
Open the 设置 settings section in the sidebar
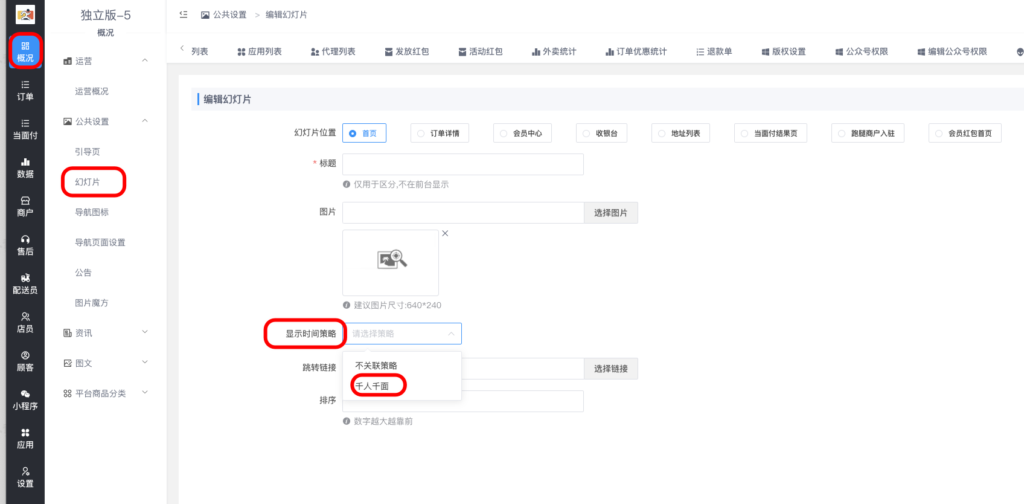[x=25, y=477]
